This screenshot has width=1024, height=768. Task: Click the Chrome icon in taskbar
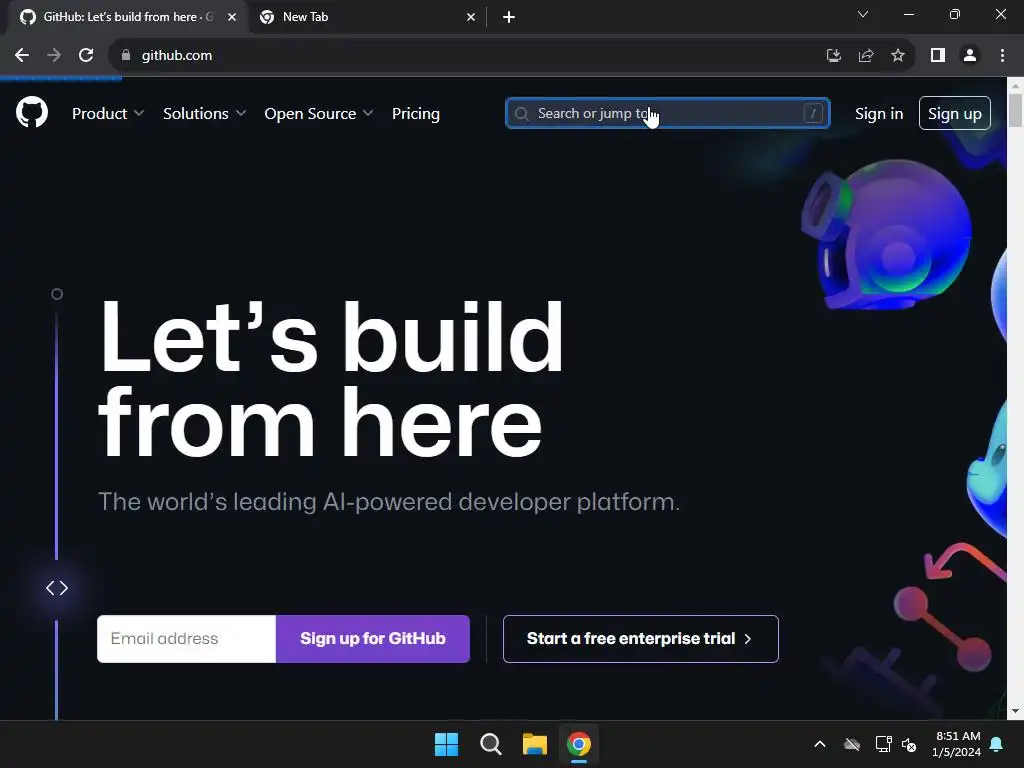click(579, 744)
